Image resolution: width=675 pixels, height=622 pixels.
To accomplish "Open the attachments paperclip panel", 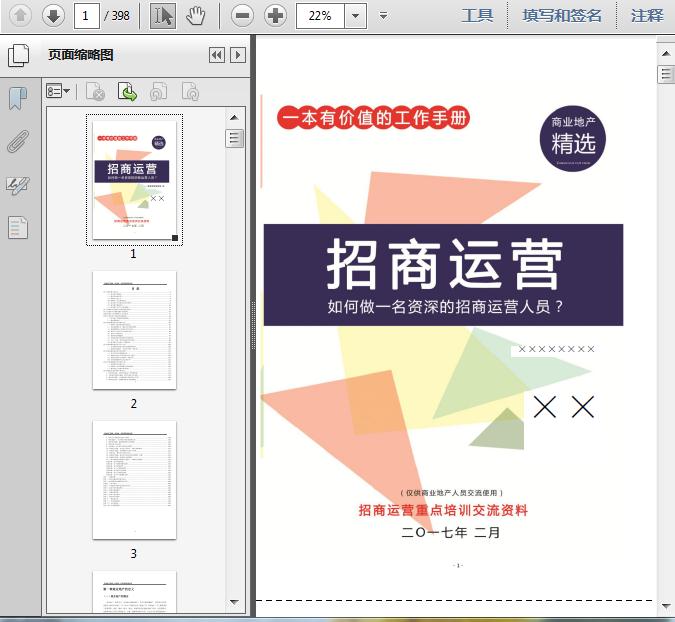I will coord(18,141).
